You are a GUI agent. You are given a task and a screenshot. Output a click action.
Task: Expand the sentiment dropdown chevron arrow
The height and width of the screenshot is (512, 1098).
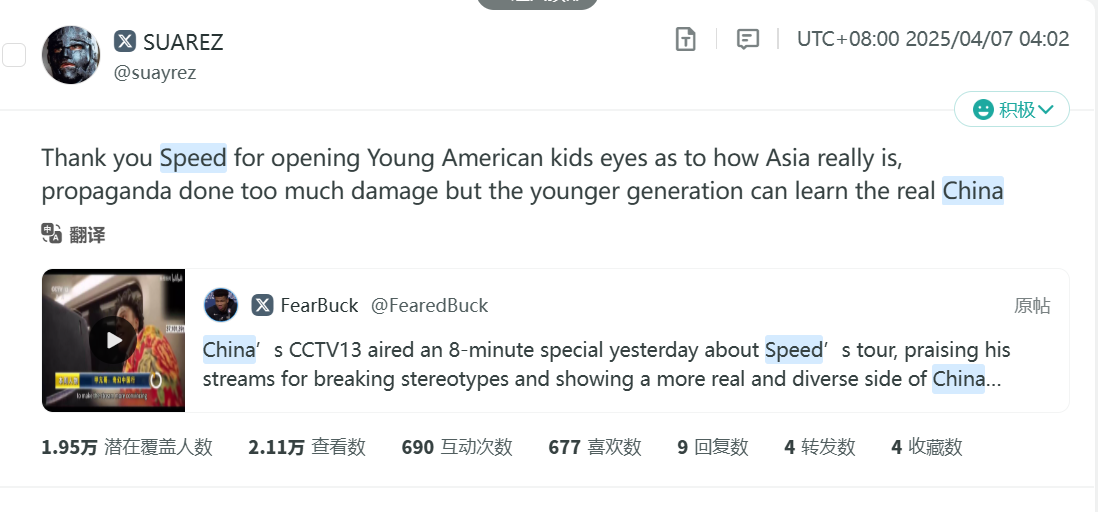tap(1047, 110)
